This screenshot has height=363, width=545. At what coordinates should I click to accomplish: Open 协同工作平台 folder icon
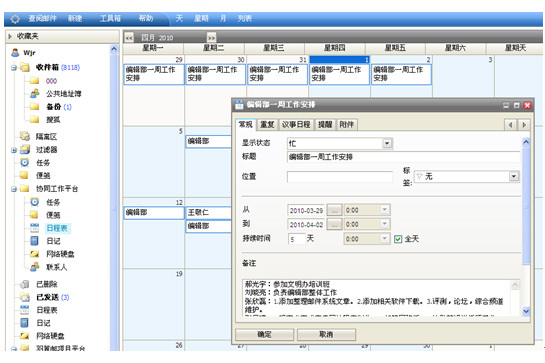click(25, 188)
